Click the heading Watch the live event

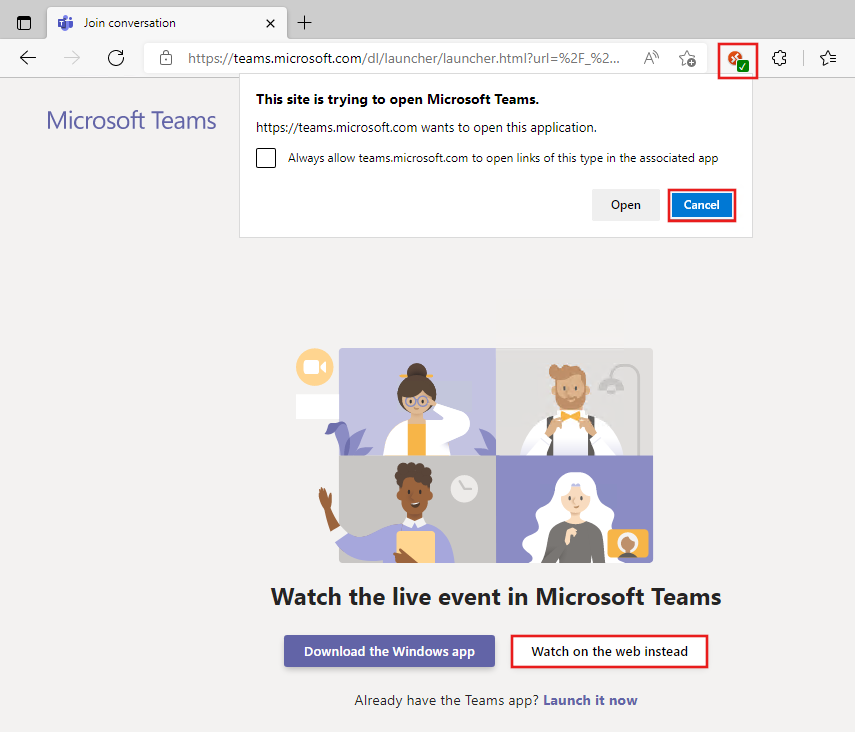click(496, 597)
